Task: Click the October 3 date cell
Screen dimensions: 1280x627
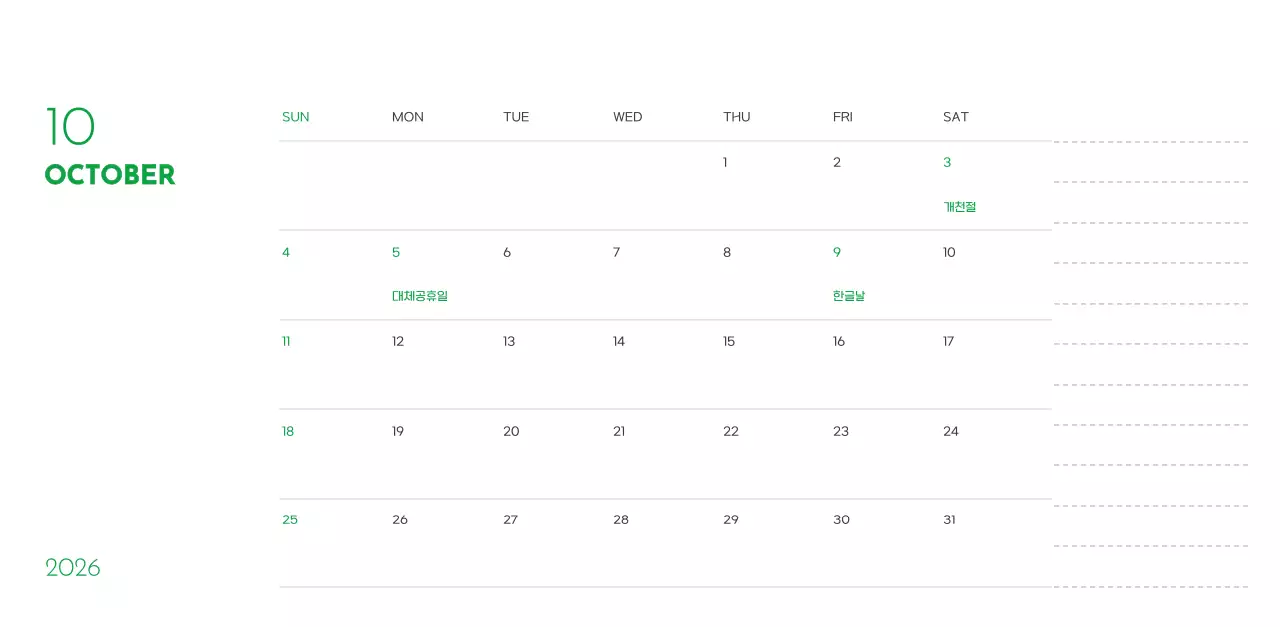Action: pyautogui.click(x=947, y=163)
